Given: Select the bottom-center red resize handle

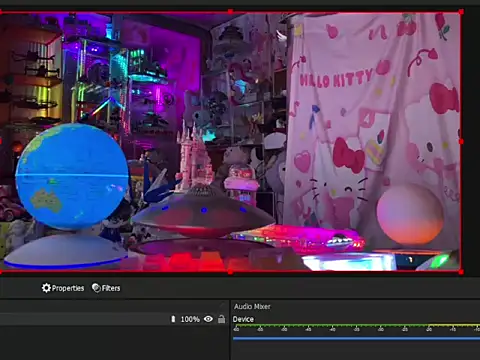Looking at the screenshot, I should coord(230,272).
